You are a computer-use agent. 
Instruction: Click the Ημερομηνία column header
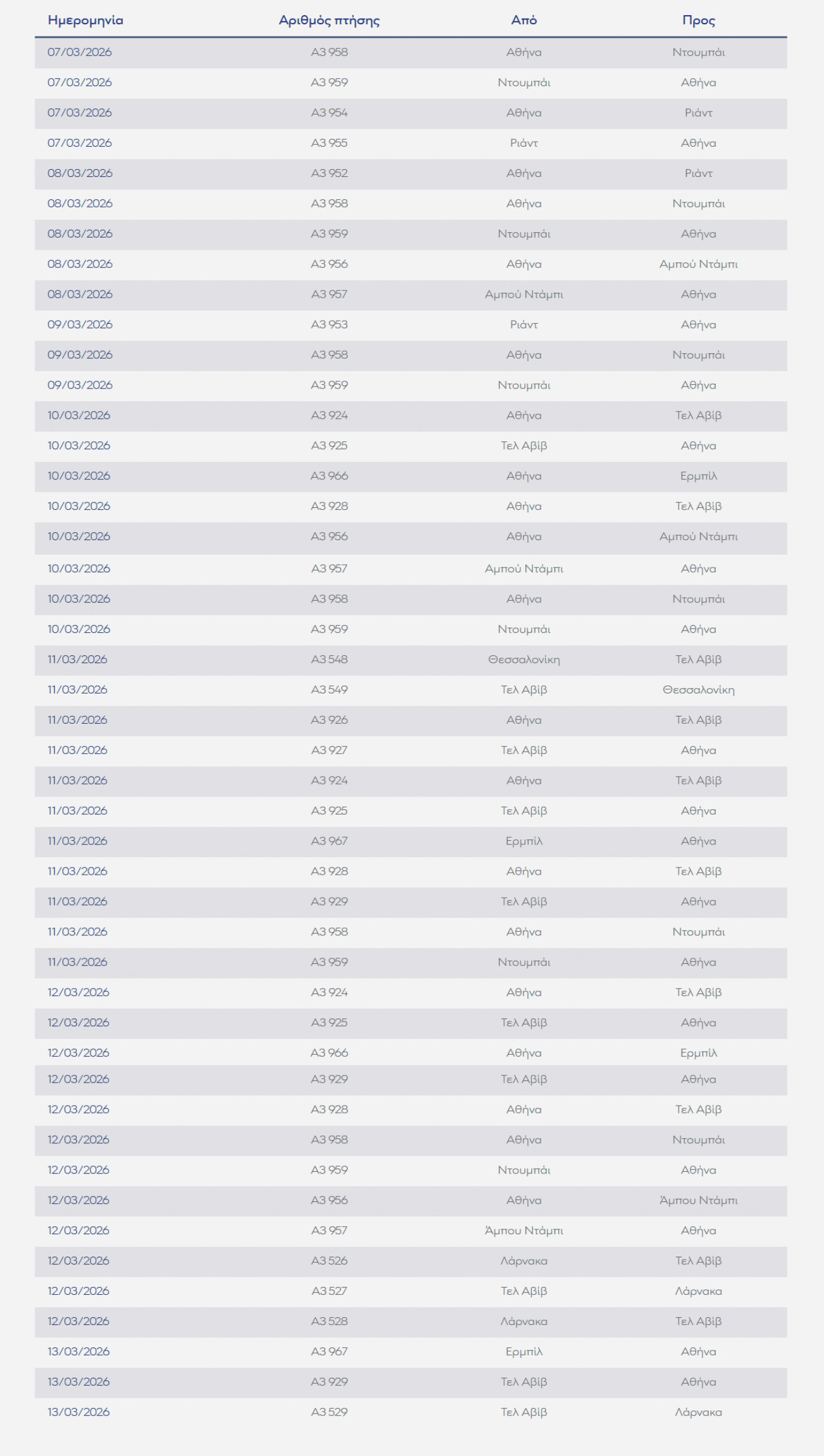(85, 21)
